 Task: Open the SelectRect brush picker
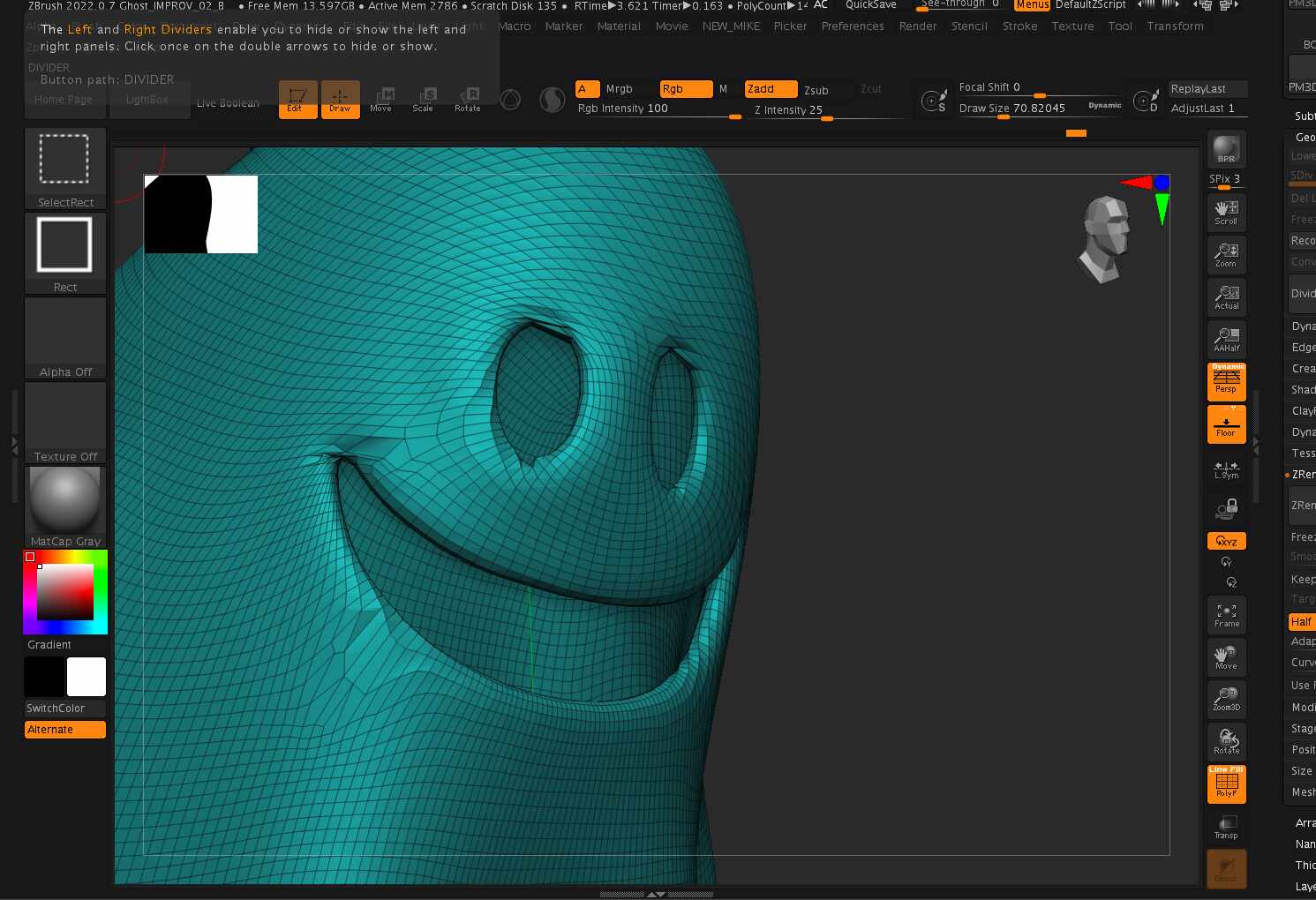(65, 169)
